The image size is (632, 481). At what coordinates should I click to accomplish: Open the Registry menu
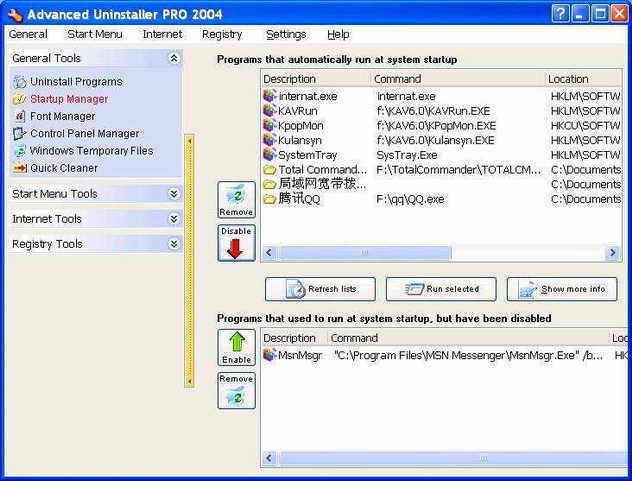tap(221, 34)
